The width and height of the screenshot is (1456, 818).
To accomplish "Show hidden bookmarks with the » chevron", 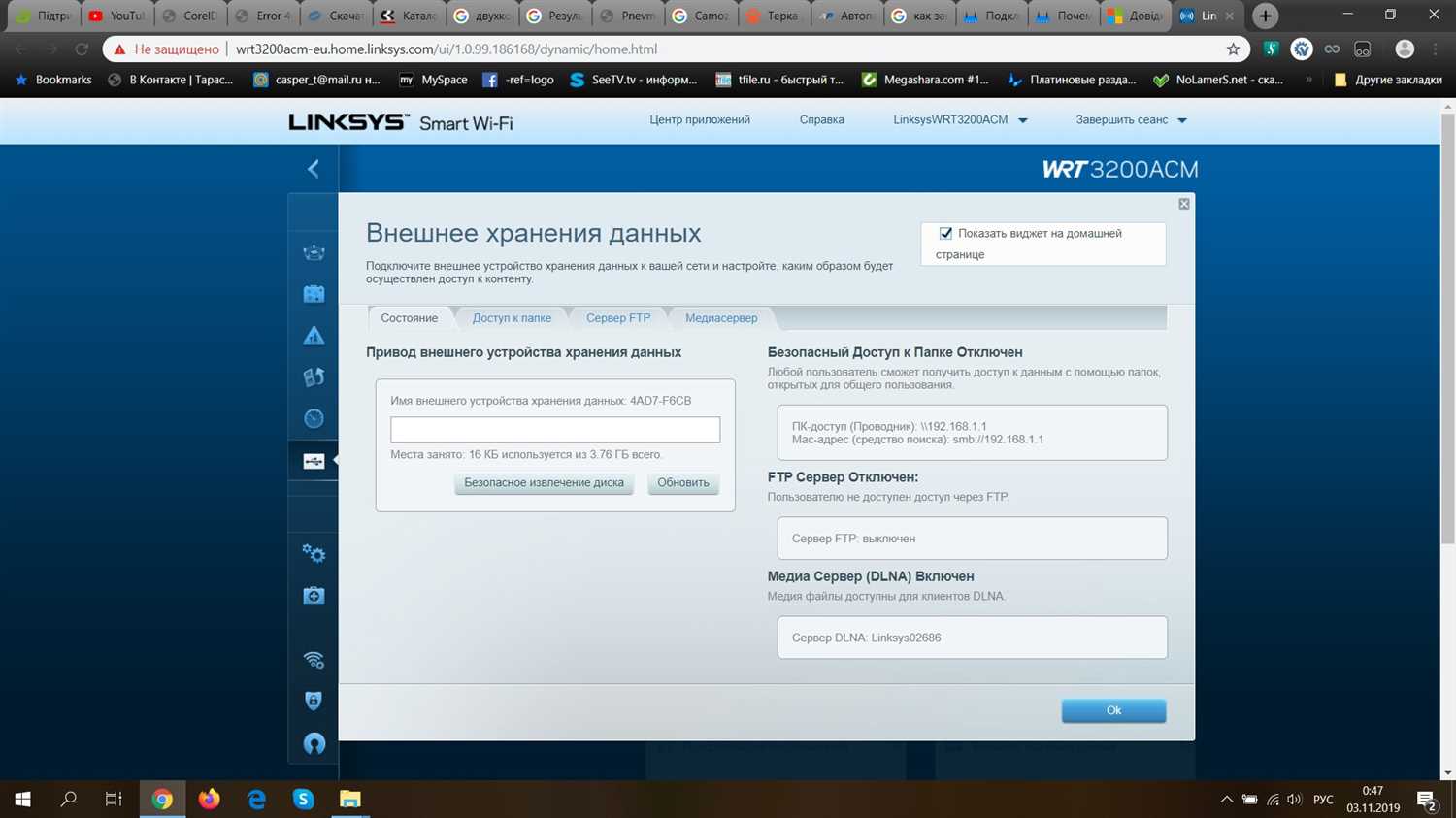I will 1308,80.
